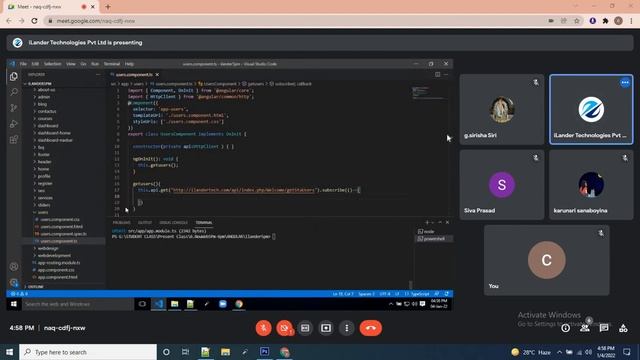Open the Accounts icon in VS Code activity bar
This screenshot has height=360, width=640.
tap(14, 267)
